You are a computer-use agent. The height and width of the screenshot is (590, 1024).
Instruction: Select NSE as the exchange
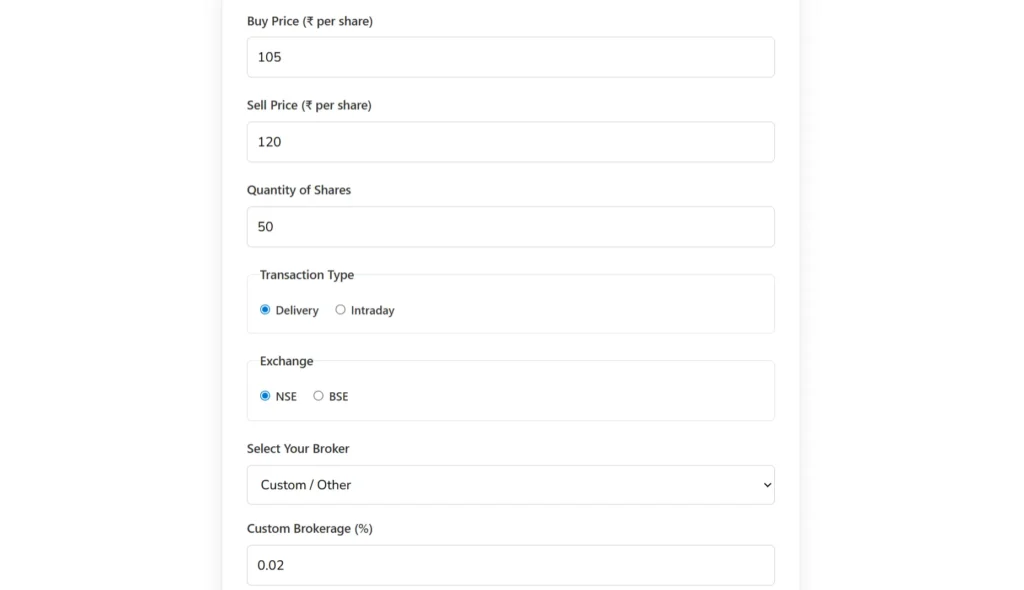264,396
